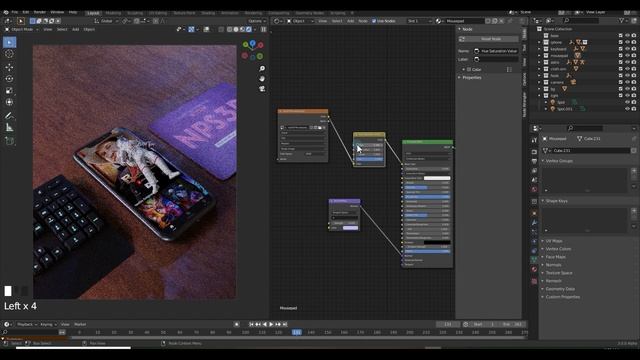Select the Measure tool

point(9,128)
